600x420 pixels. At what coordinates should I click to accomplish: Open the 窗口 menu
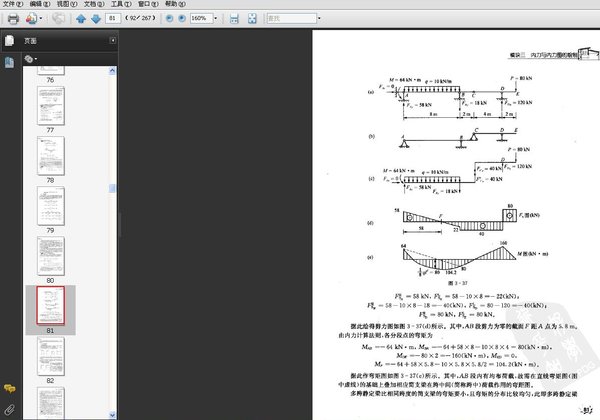click(148, 4)
